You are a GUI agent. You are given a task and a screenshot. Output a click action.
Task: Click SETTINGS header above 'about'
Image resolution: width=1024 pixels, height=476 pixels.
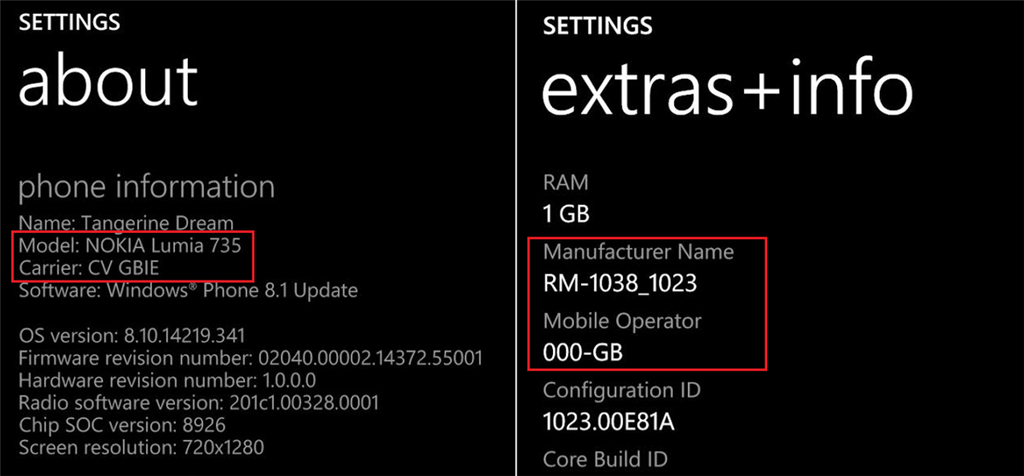pos(69,22)
